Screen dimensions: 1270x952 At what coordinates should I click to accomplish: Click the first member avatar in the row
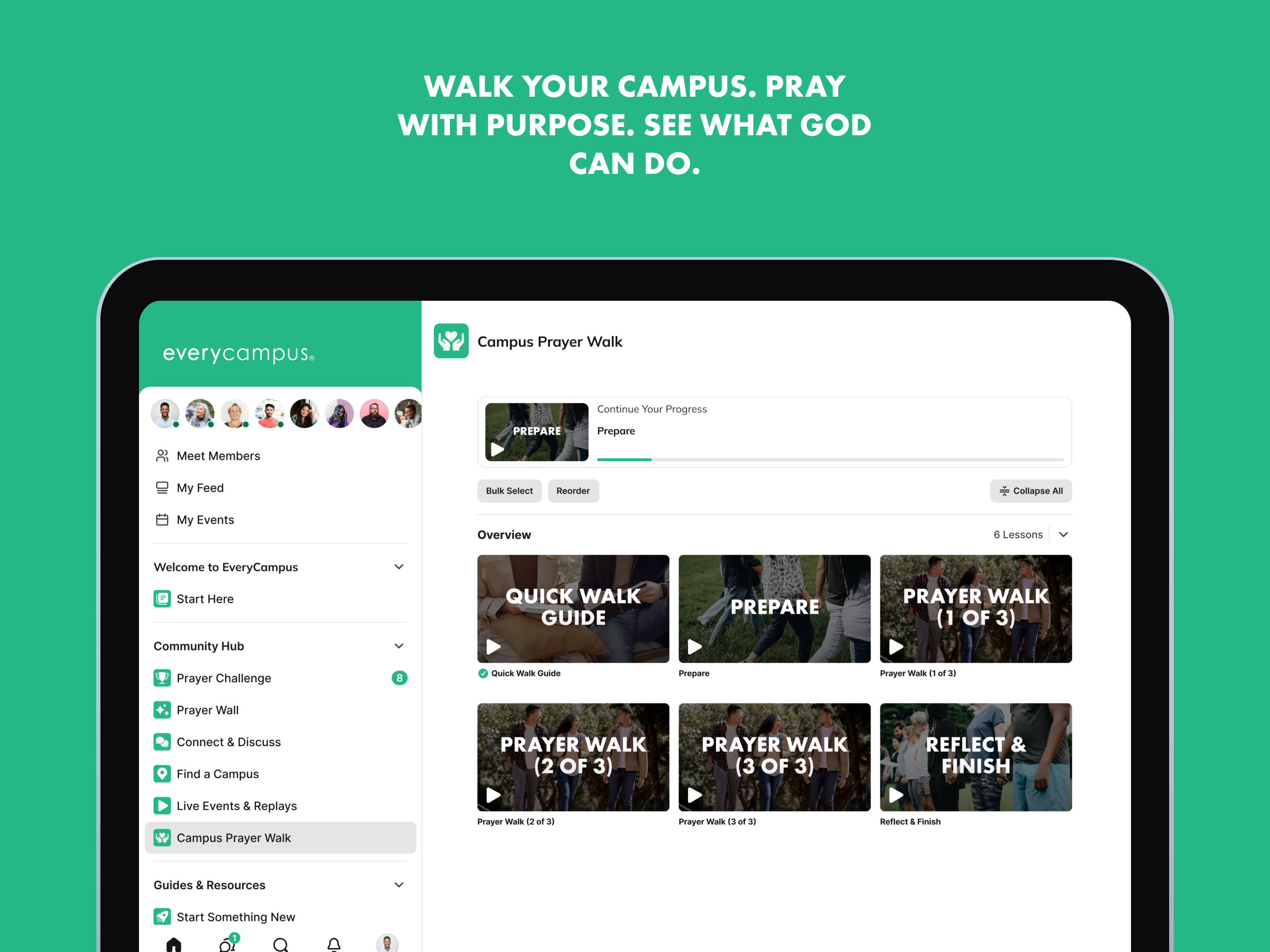tap(165, 413)
